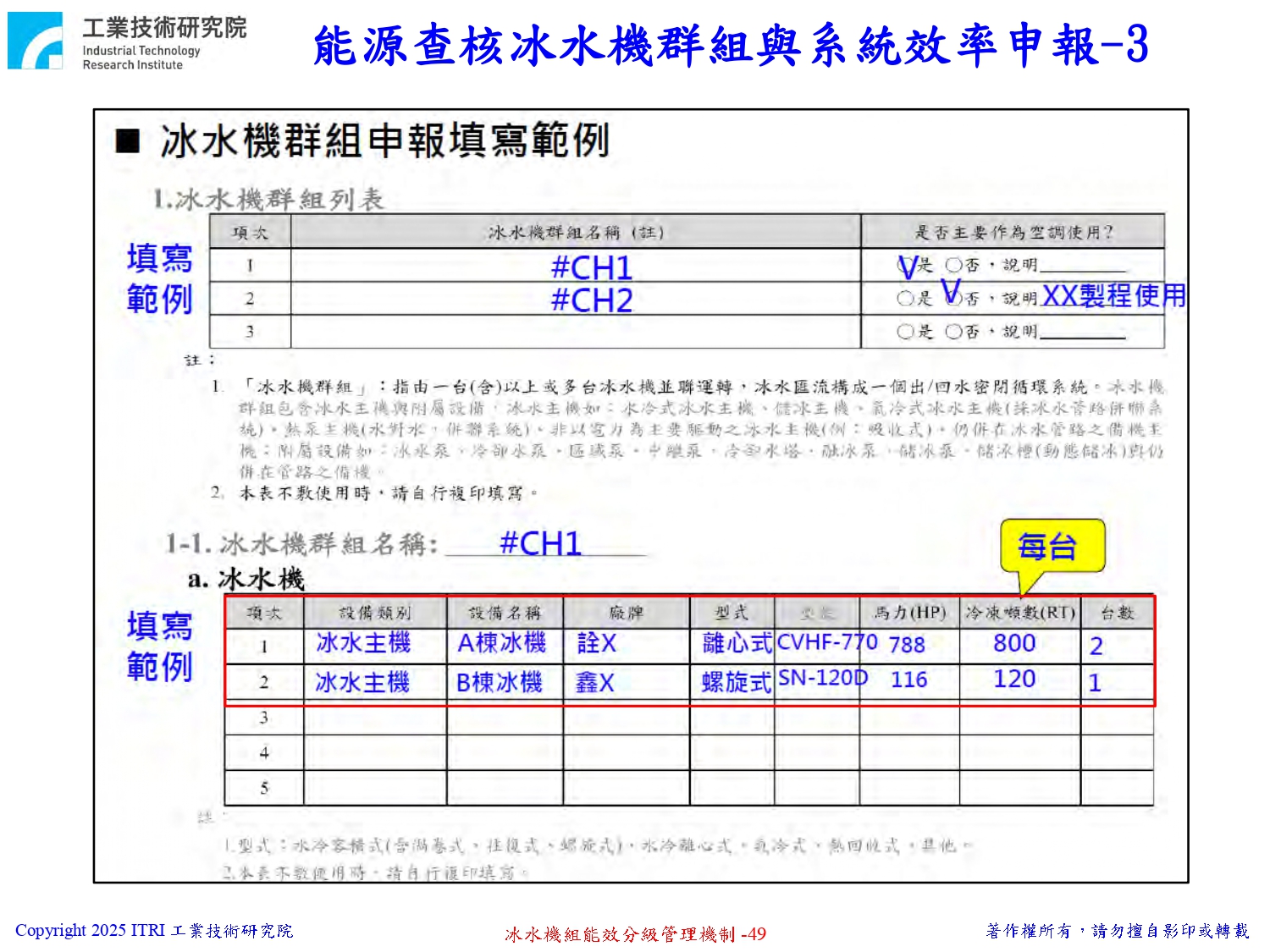Click the 工業技術研究院 institute name
Viewport: 1270px width, 952px height.
[x=164, y=28]
